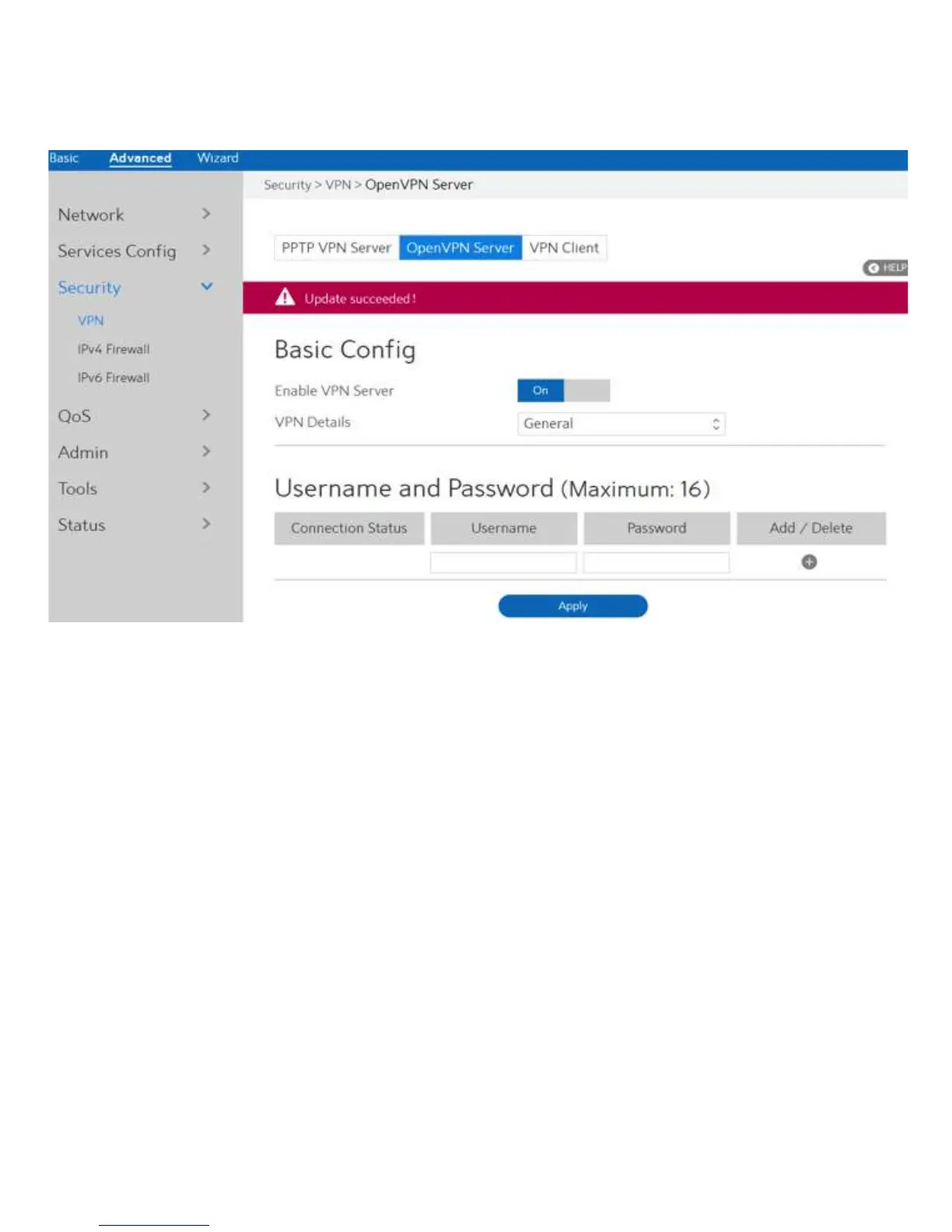952x1232 pixels.
Task: Click the Password input field
Action: tap(656, 562)
